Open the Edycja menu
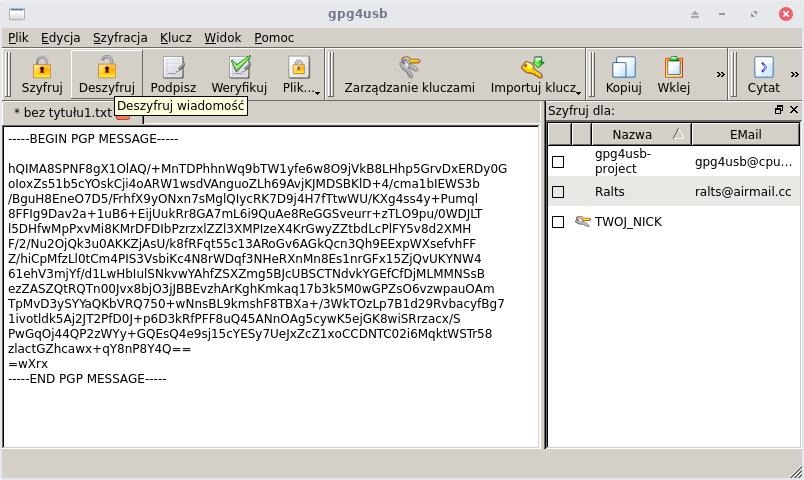This screenshot has width=804, height=480. coord(61,37)
